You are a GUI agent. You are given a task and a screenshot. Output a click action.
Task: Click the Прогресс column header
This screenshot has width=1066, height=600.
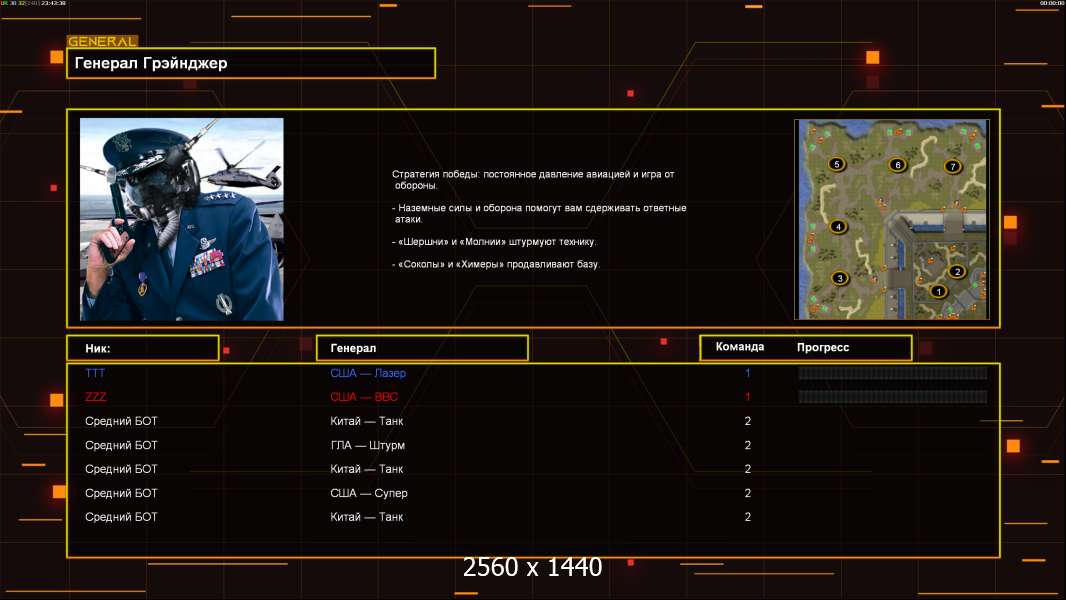(x=823, y=347)
